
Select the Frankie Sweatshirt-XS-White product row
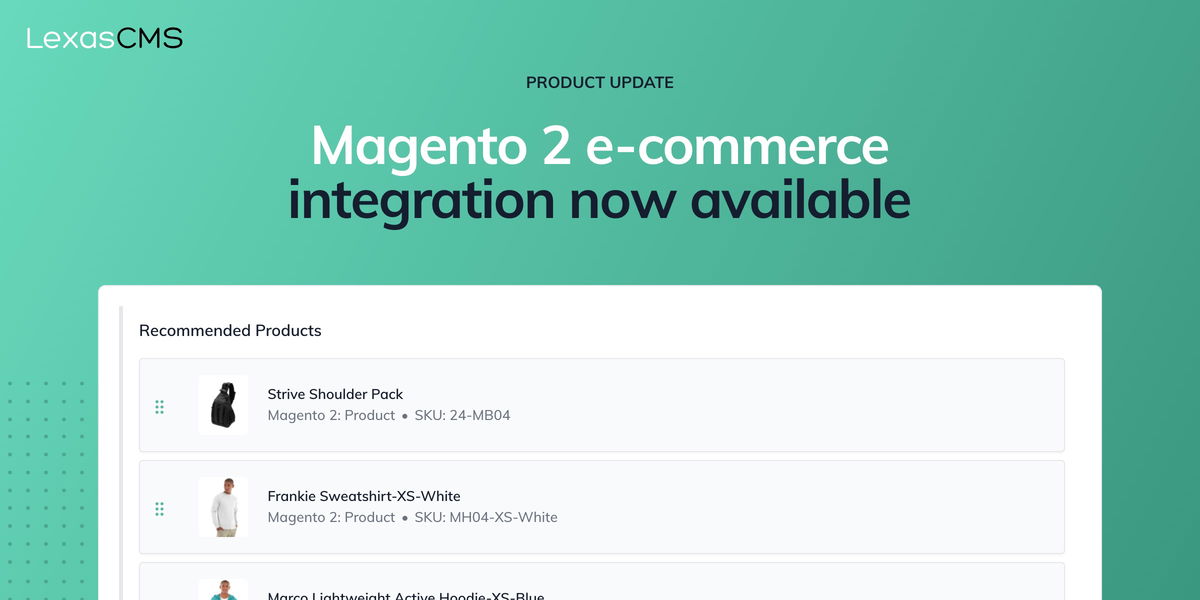(x=600, y=506)
